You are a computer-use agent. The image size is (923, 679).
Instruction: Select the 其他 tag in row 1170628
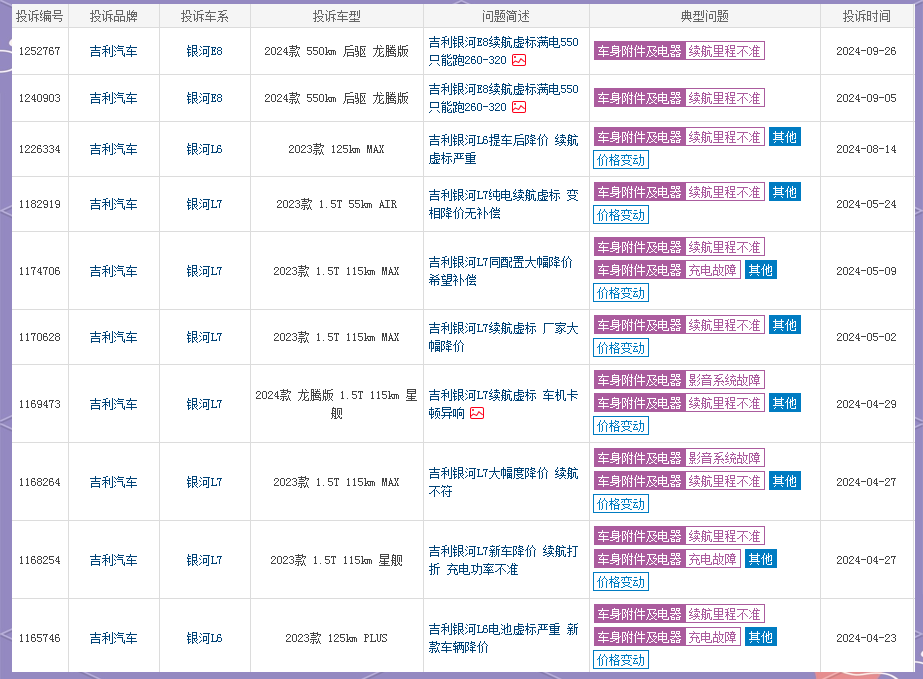[784, 325]
